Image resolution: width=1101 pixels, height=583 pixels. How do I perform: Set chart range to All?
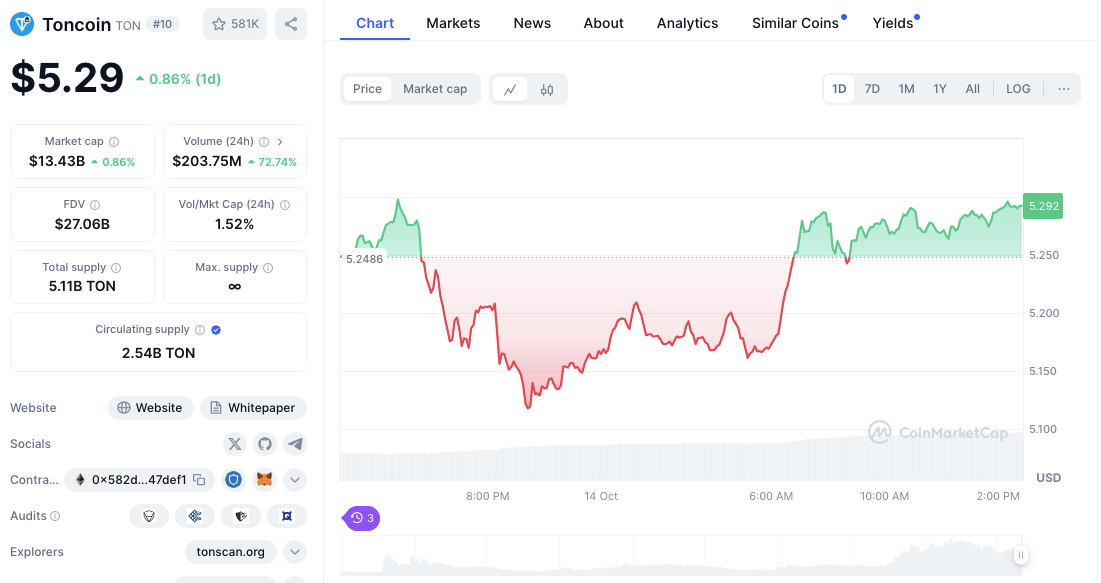[x=973, y=89]
